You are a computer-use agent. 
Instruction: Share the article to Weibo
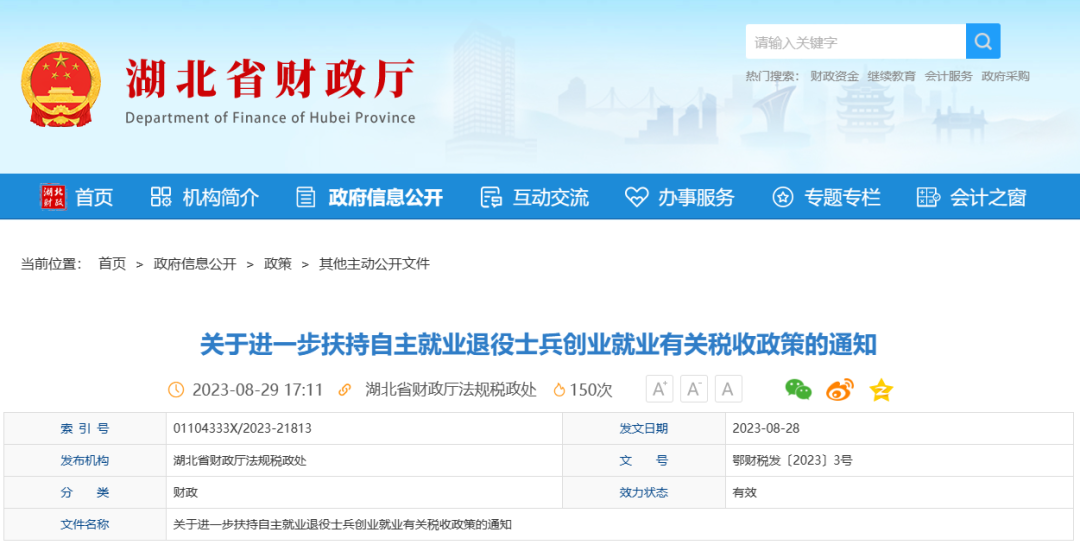839,389
